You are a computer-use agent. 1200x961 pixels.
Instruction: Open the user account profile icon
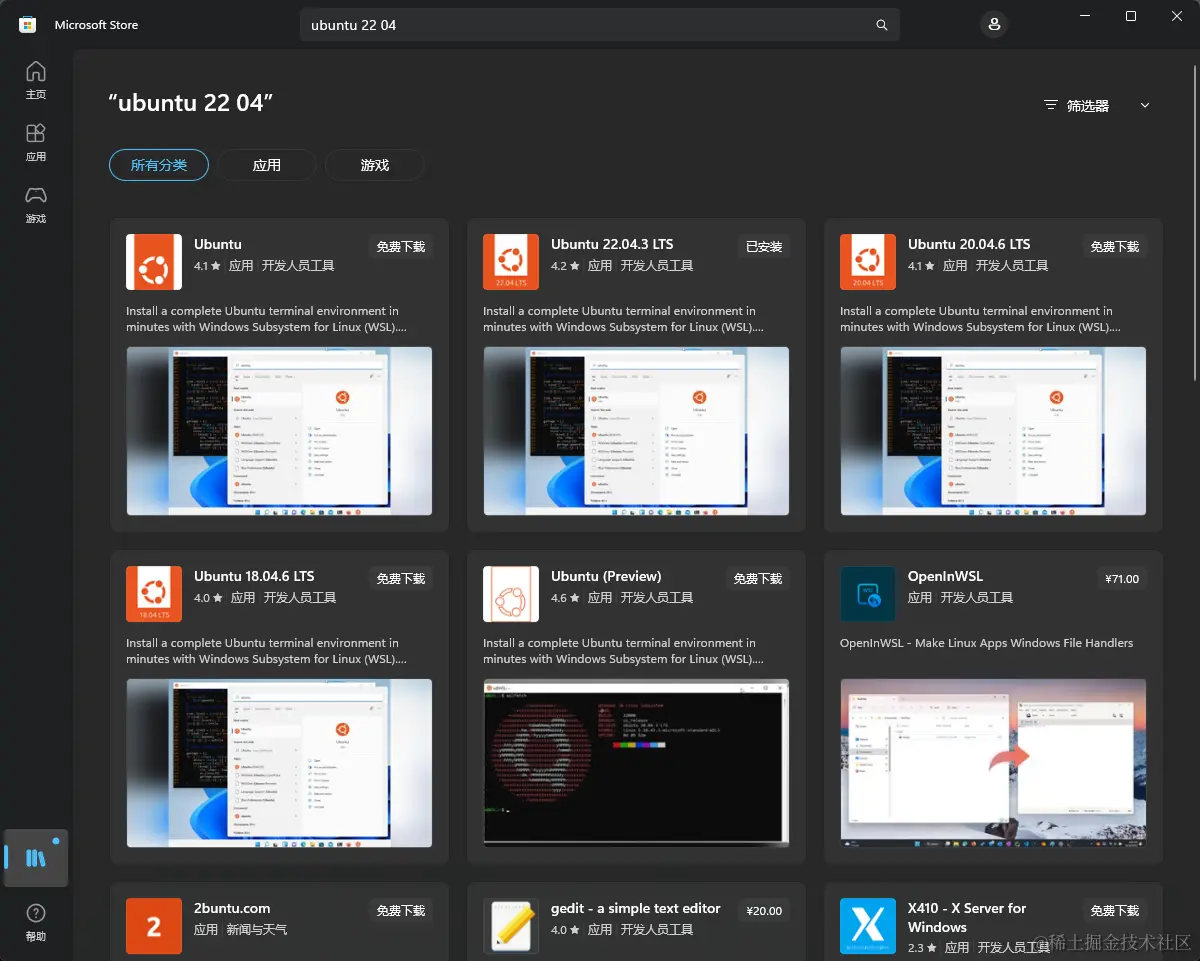point(994,24)
